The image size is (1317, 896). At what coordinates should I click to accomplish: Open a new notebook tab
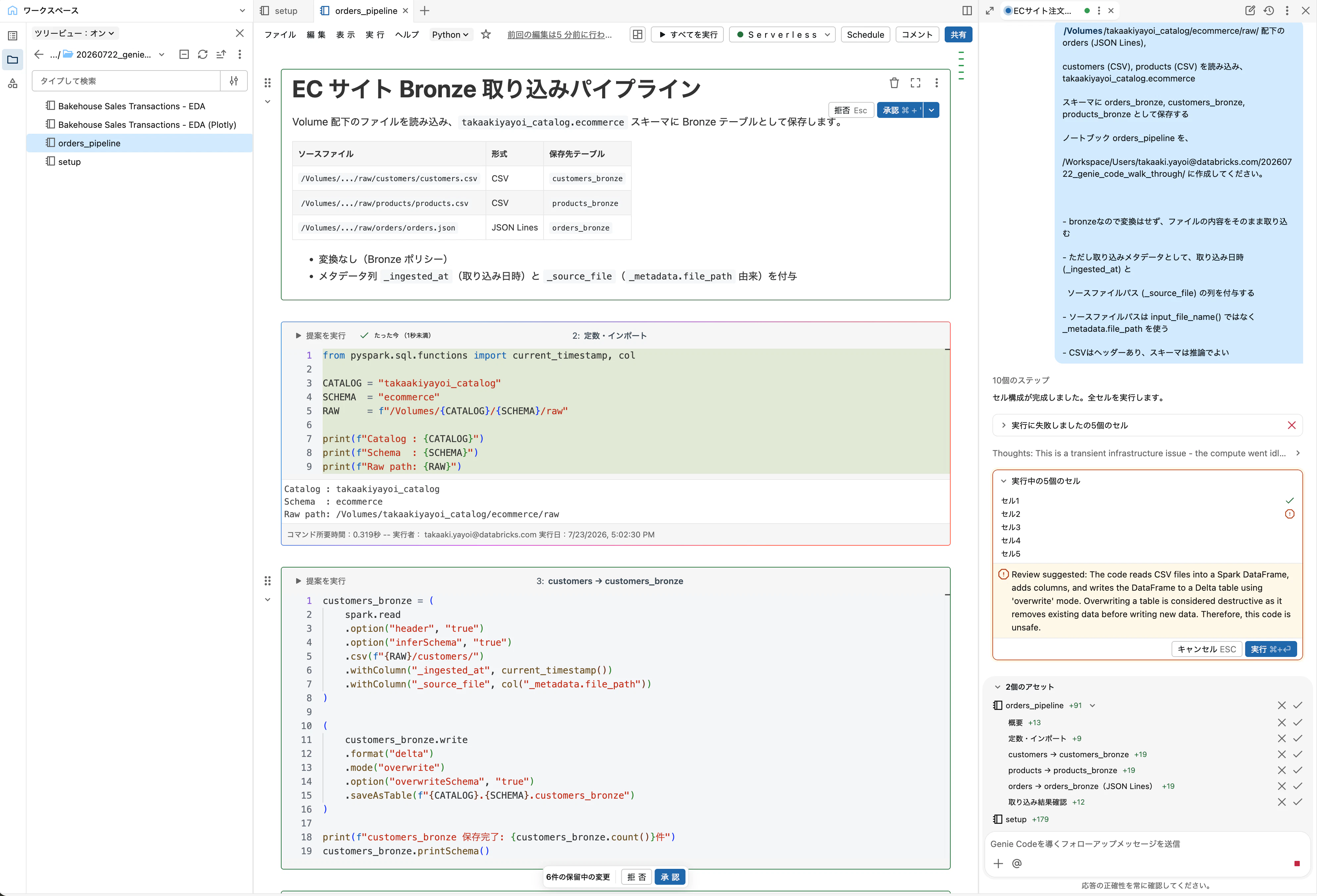(424, 11)
